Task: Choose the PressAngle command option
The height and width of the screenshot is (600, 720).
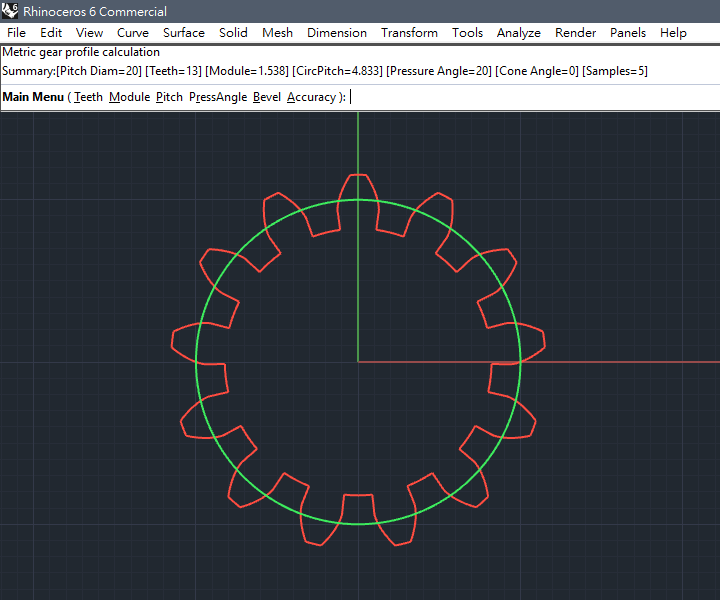Action: coord(218,97)
